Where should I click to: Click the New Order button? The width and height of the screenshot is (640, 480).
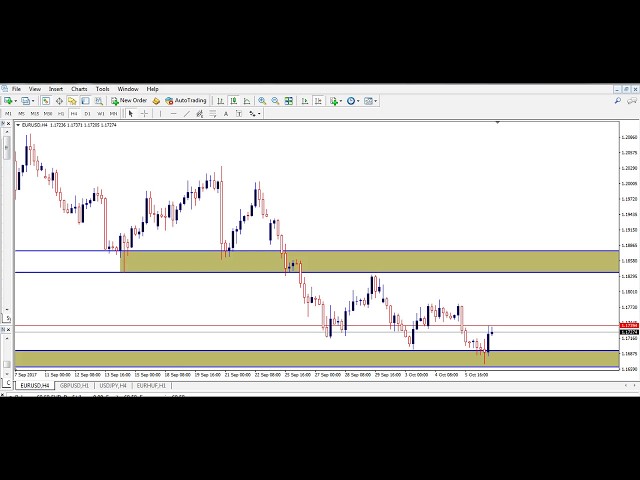129,101
